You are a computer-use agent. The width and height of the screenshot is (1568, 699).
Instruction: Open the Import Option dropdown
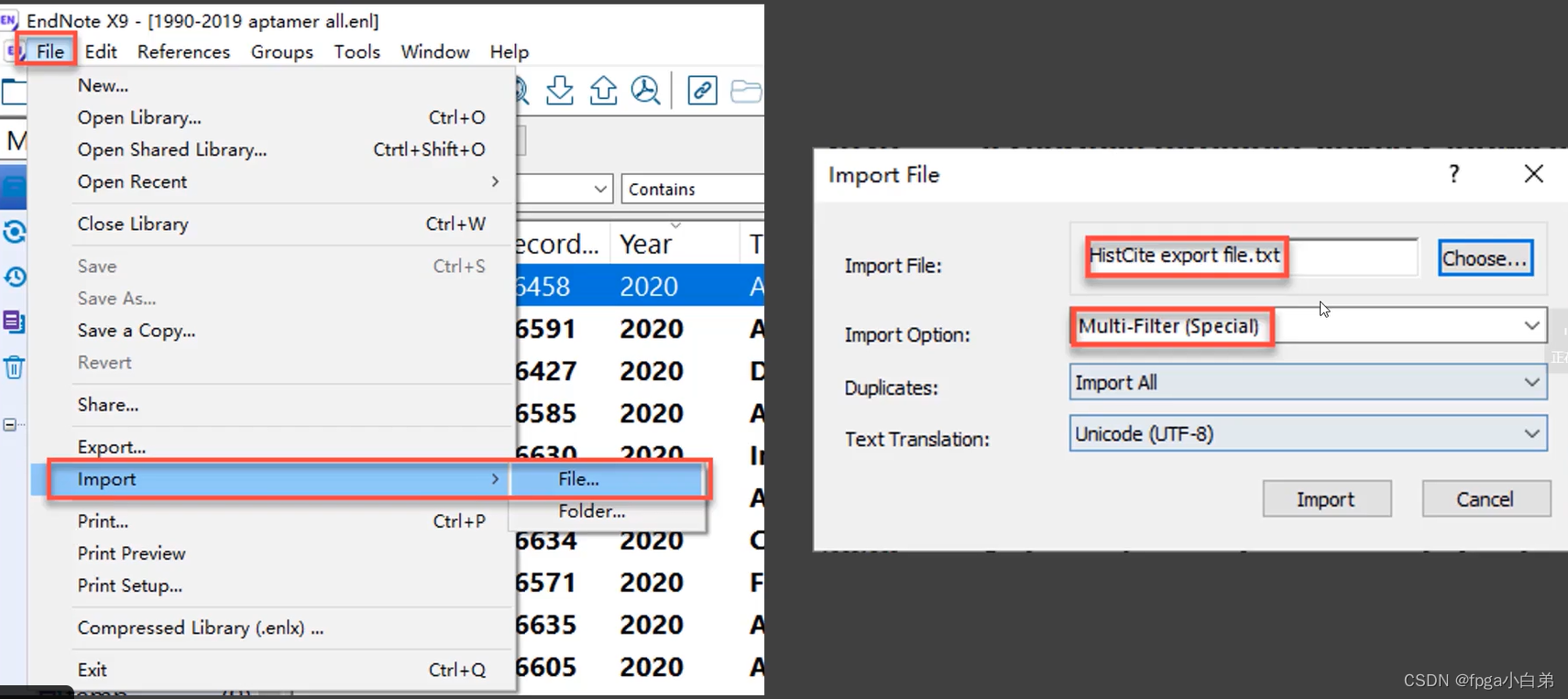[1308, 326]
